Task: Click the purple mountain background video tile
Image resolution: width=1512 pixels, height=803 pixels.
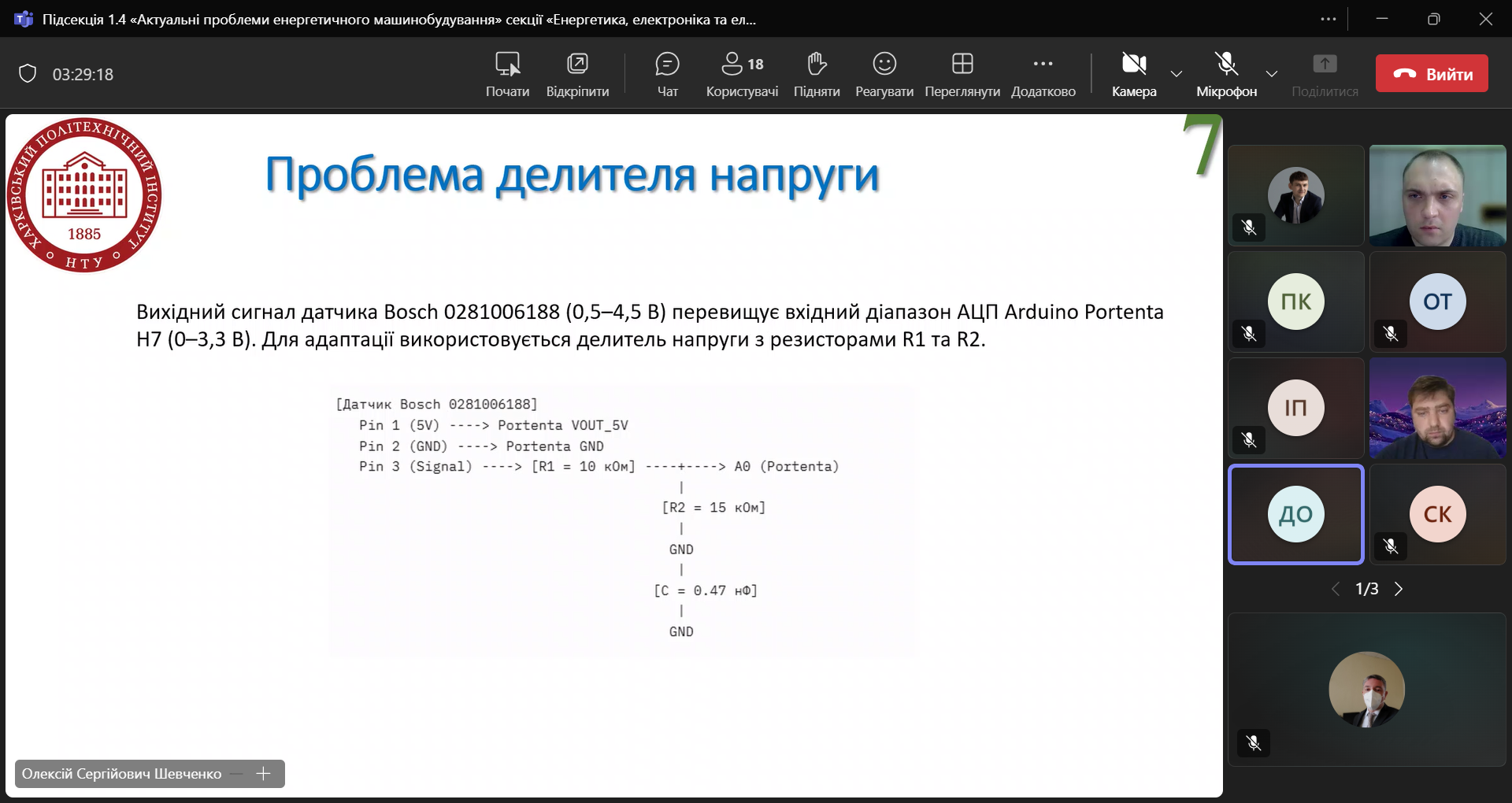Action: [x=1437, y=408]
